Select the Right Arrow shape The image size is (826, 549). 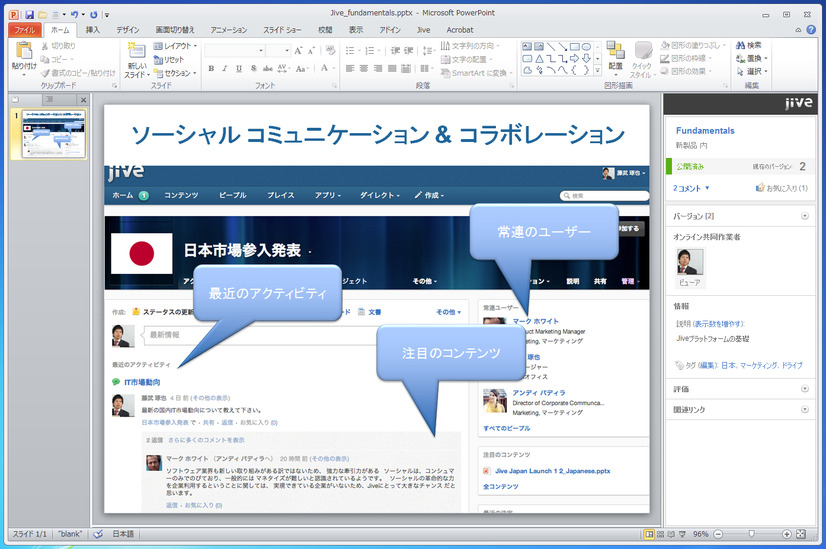tap(574, 58)
